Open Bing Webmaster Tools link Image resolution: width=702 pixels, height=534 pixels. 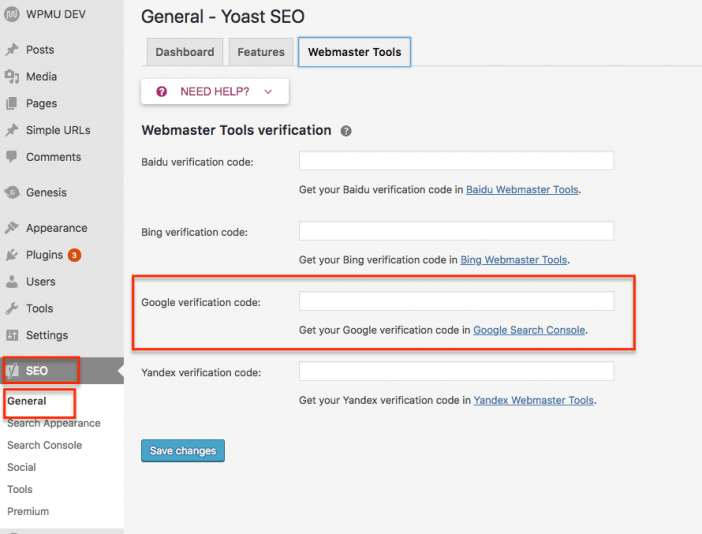514,260
